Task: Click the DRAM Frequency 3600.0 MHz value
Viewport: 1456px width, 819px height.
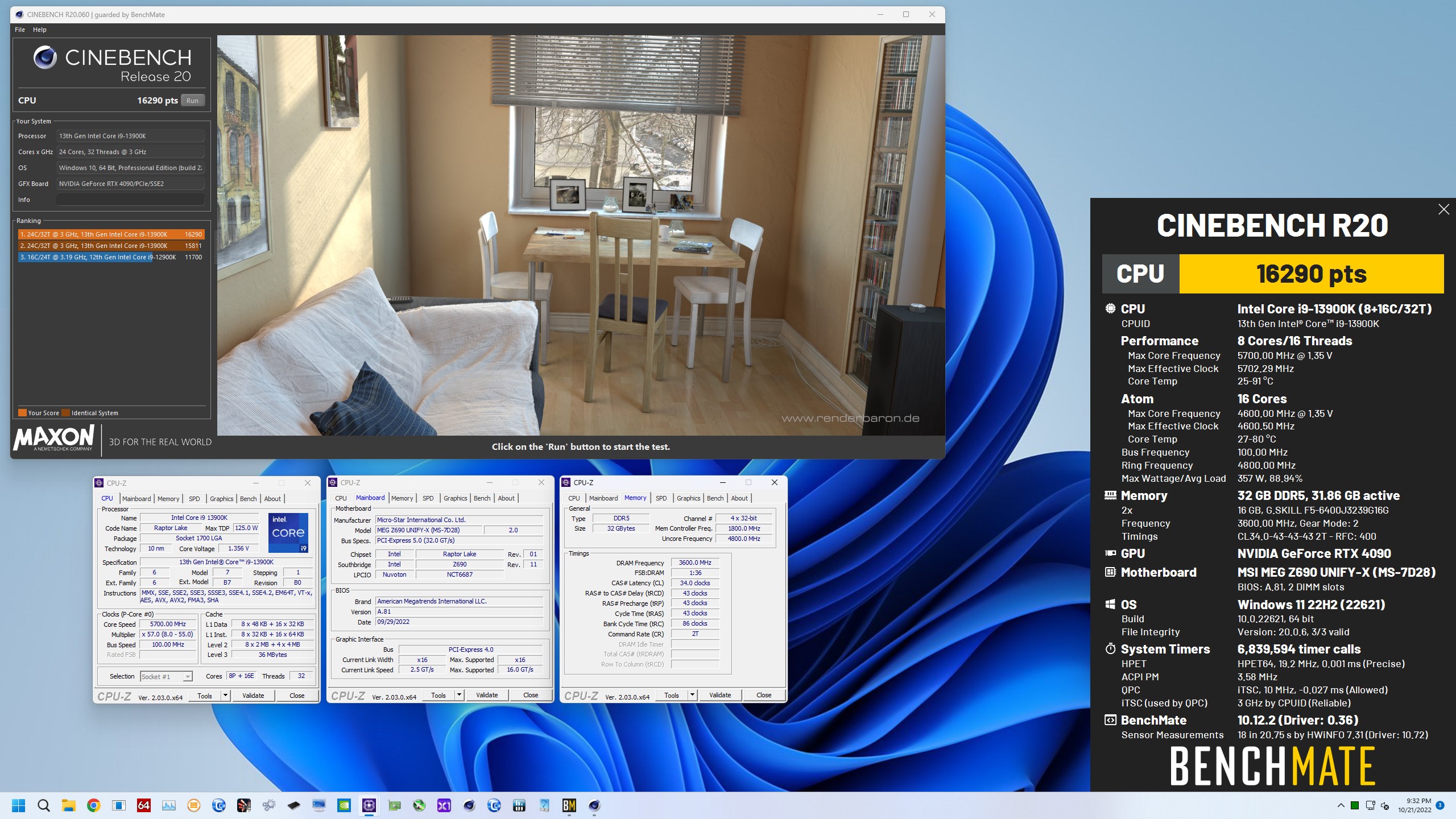Action: [x=695, y=562]
